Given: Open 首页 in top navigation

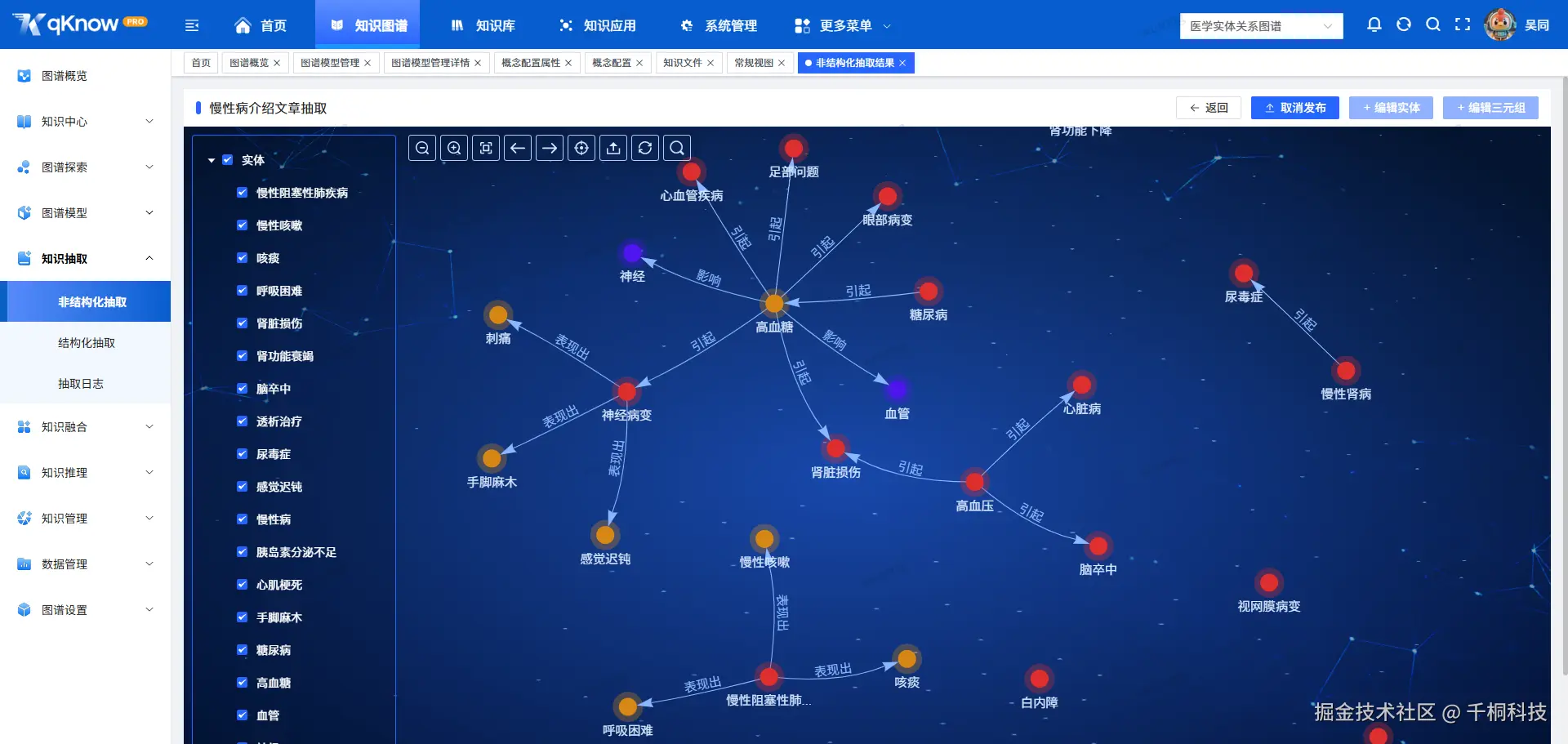Looking at the screenshot, I should pos(261,25).
